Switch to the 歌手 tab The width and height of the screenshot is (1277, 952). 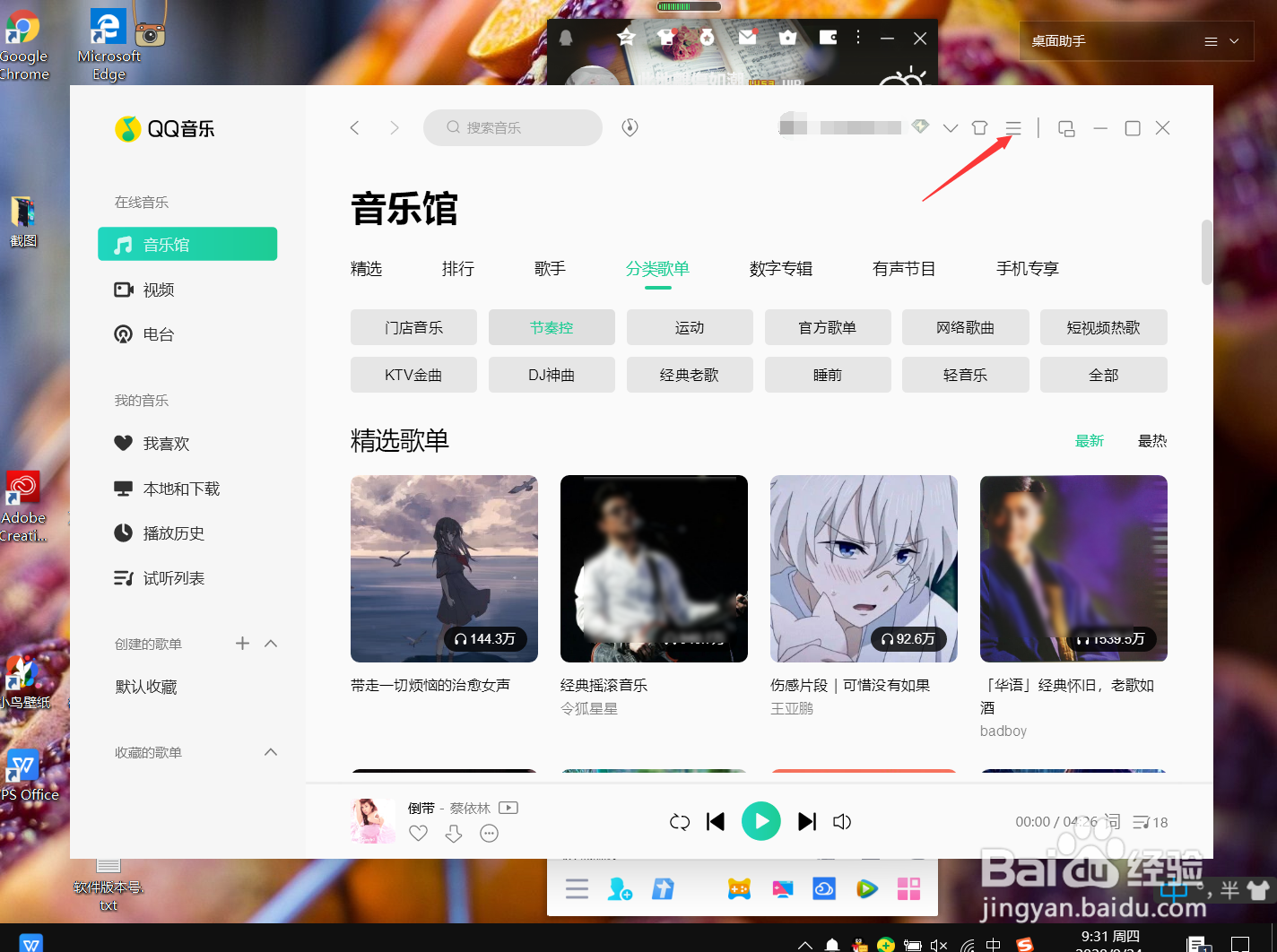click(550, 269)
